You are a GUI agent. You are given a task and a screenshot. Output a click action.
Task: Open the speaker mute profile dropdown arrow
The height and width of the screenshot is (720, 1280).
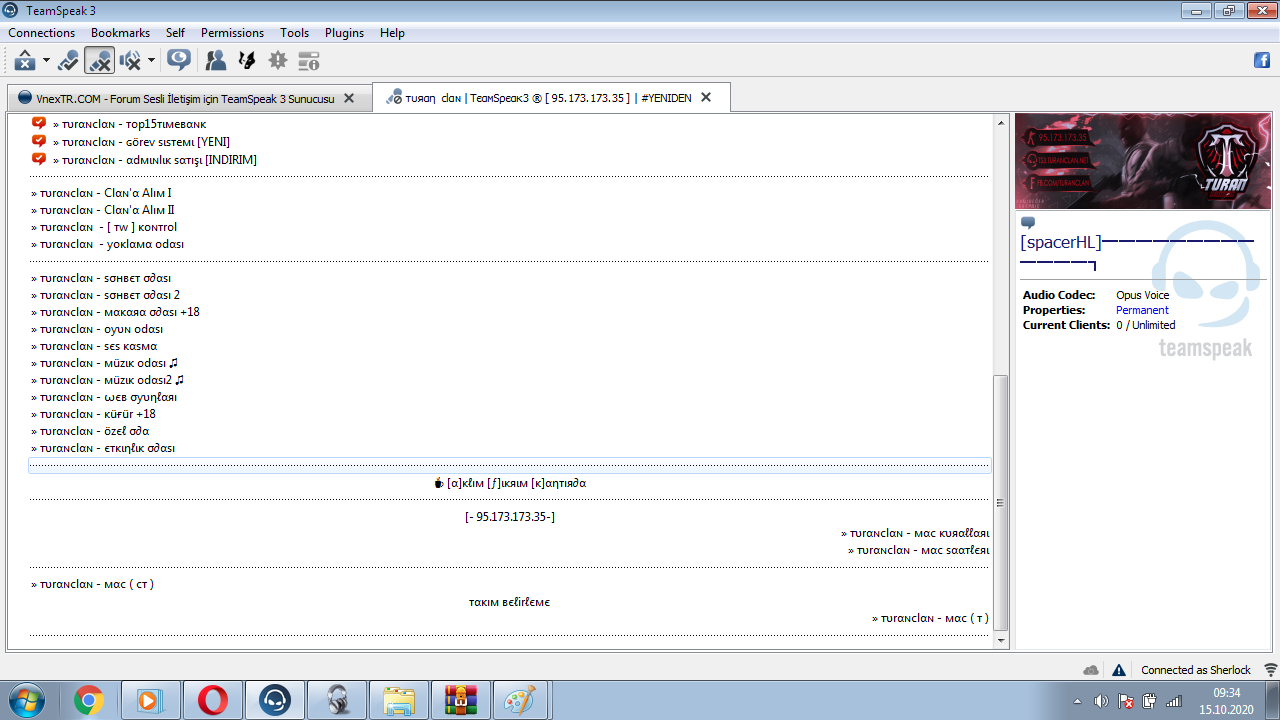[x=151, y=61]
